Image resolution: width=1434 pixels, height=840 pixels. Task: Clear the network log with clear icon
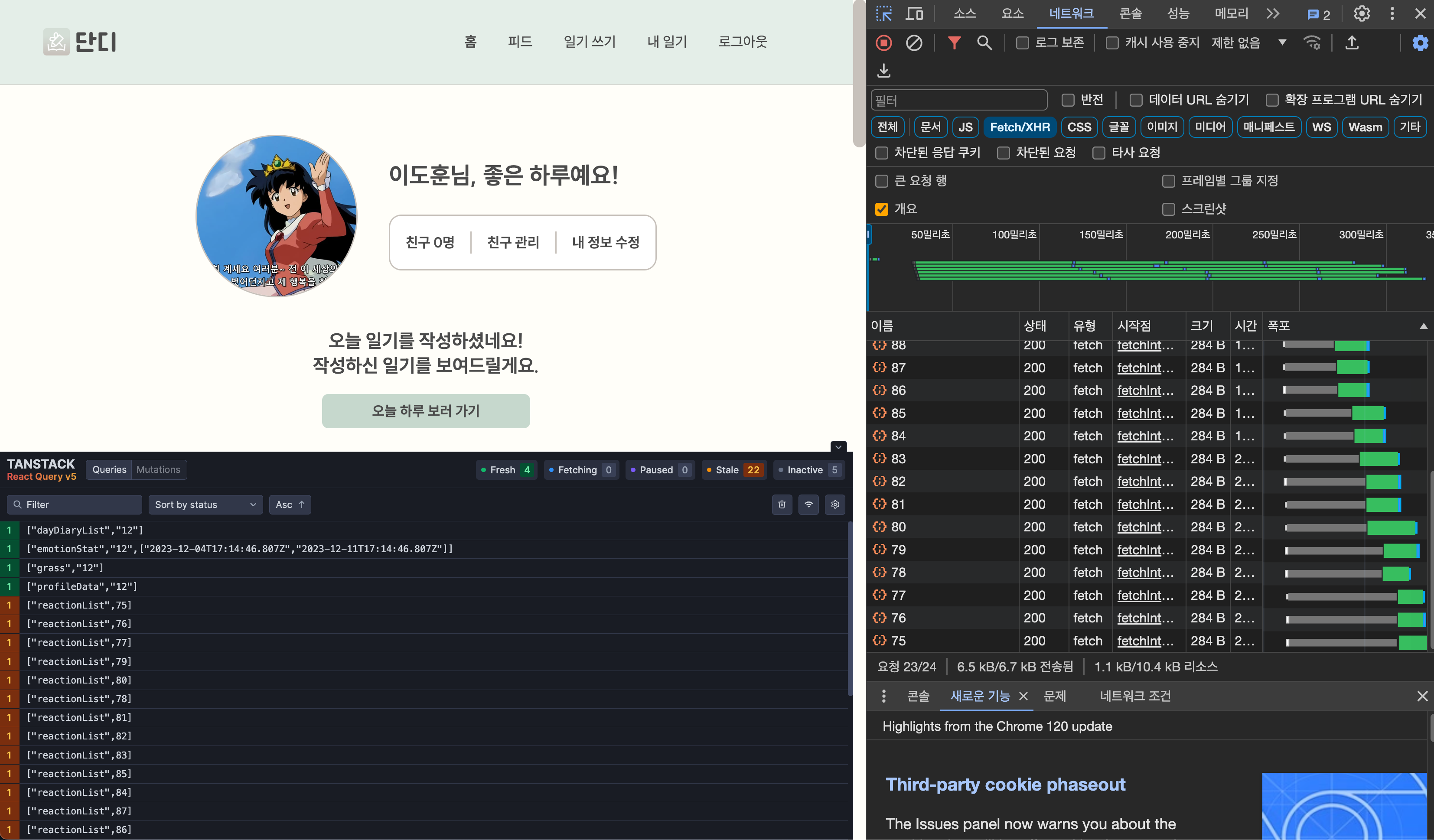pos(915,42)
